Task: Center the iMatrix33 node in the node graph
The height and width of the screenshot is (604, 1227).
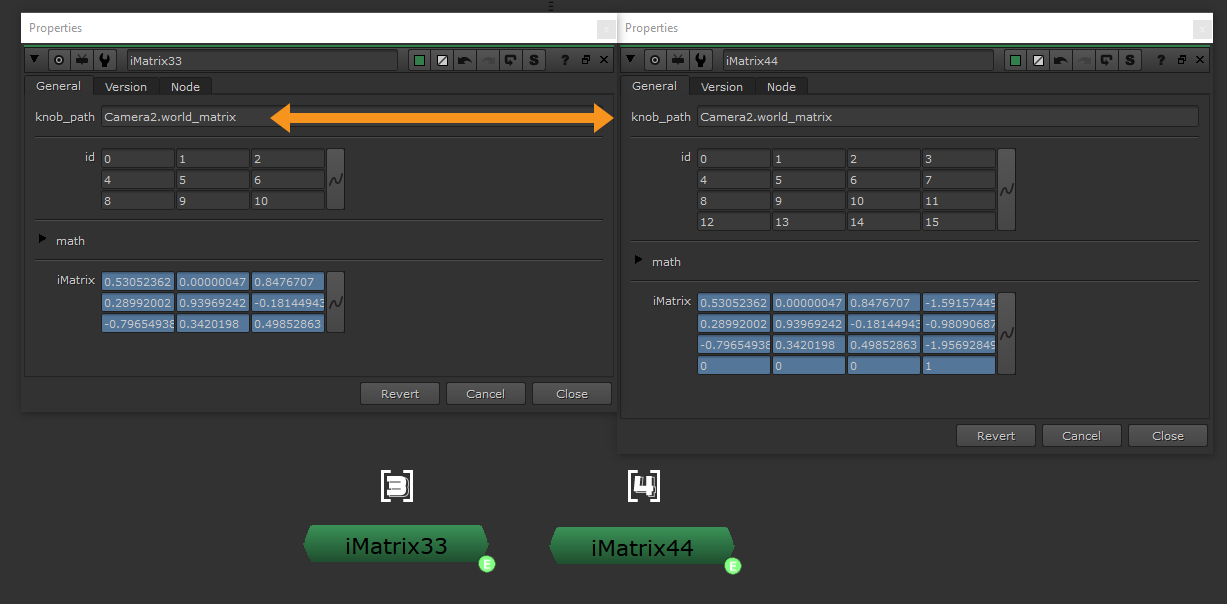Action: (x=396, y=543)
